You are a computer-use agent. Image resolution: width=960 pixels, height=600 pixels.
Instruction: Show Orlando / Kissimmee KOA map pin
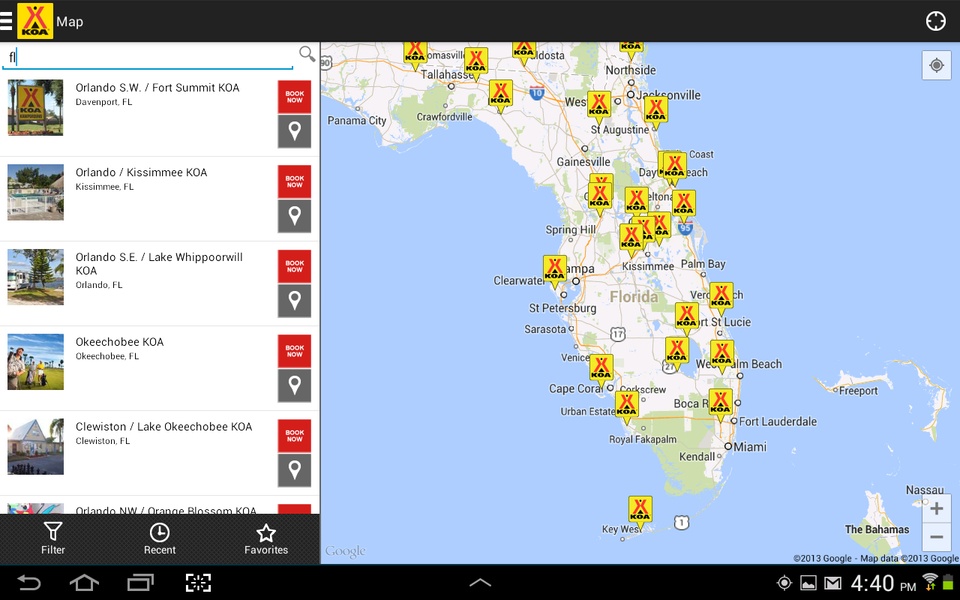[x=294, y=216]
